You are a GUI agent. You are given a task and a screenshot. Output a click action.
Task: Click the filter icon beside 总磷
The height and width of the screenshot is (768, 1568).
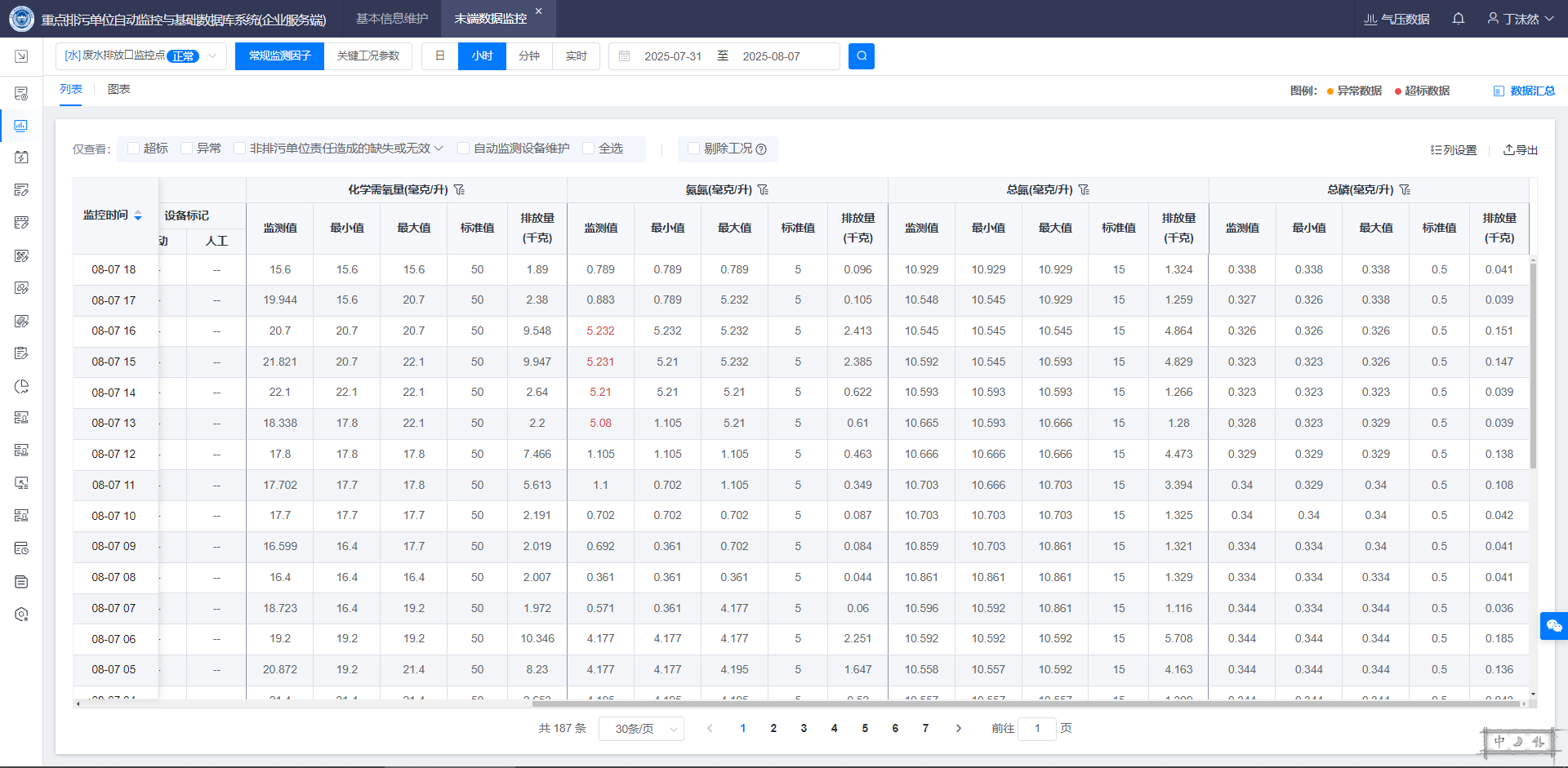coord(1405,189)
